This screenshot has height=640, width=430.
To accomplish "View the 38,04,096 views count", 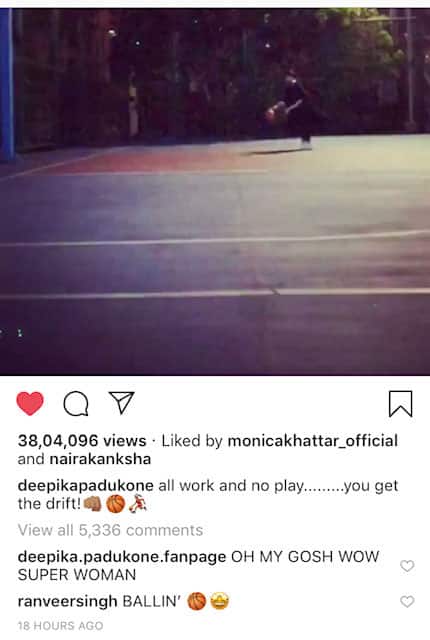I will 82,441.
